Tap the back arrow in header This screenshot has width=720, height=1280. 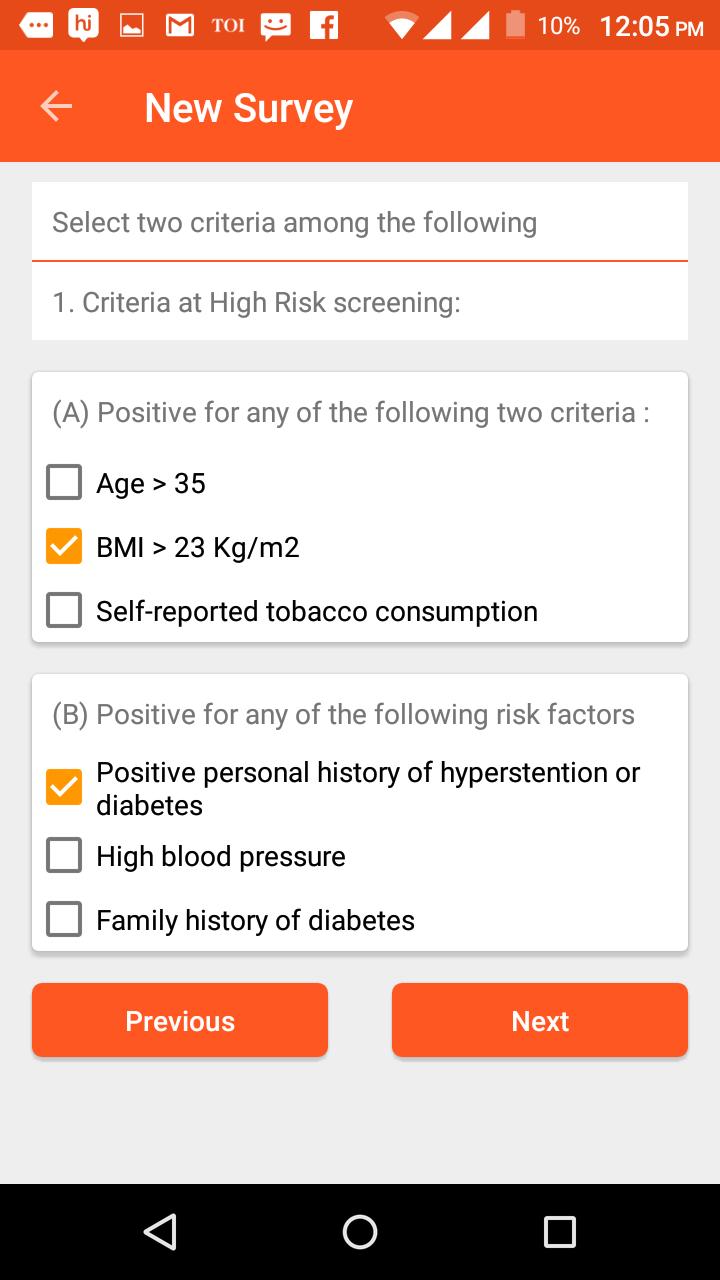56,107
